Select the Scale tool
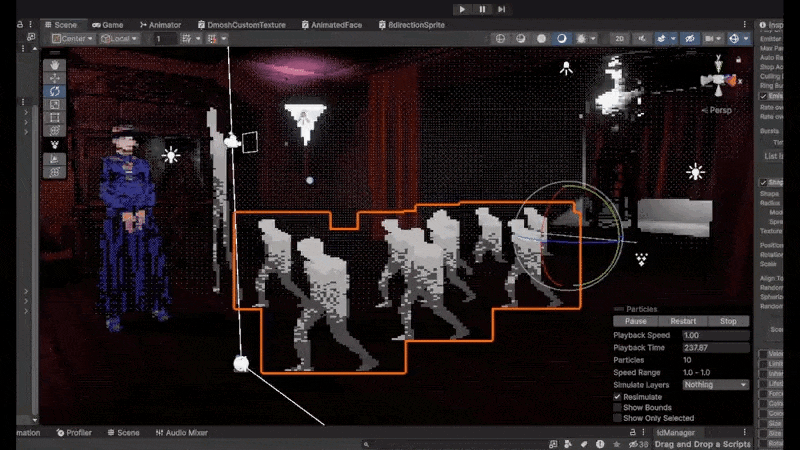The image size is (800, 450). 55,105
